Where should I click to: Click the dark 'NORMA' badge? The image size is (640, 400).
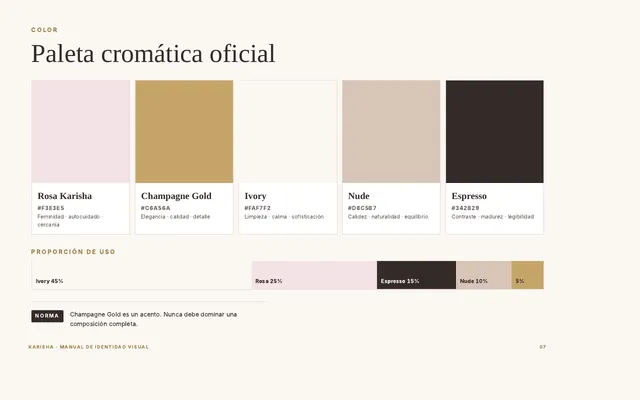coord(47,316)
